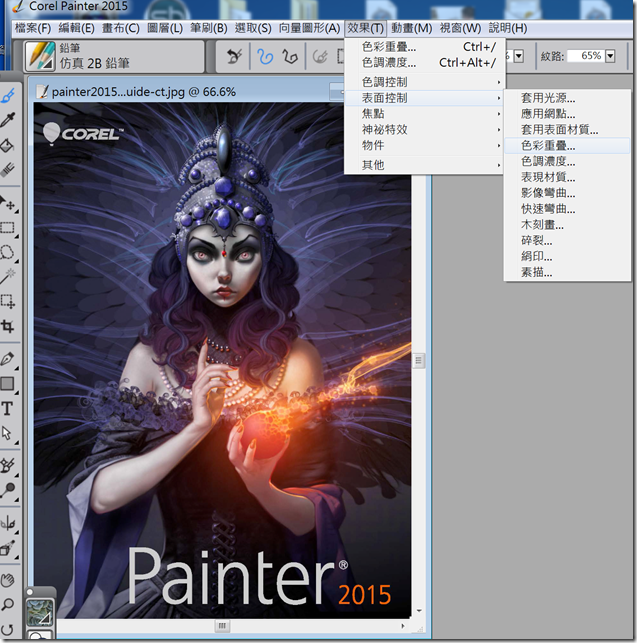Image resolution: width=637 pixels, height=643 pixels.
Task: Click the Reset Tool icon in property bar
Action: (x=235, y=56)
